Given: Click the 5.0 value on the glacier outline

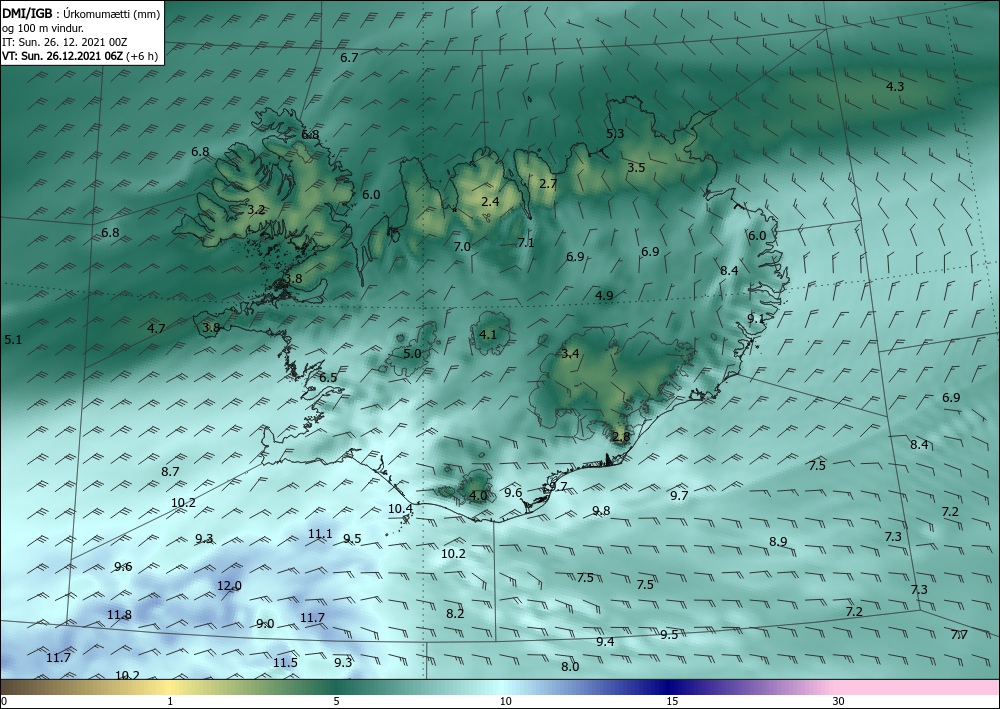Looking at the screenshot, I should coord(413,354).
